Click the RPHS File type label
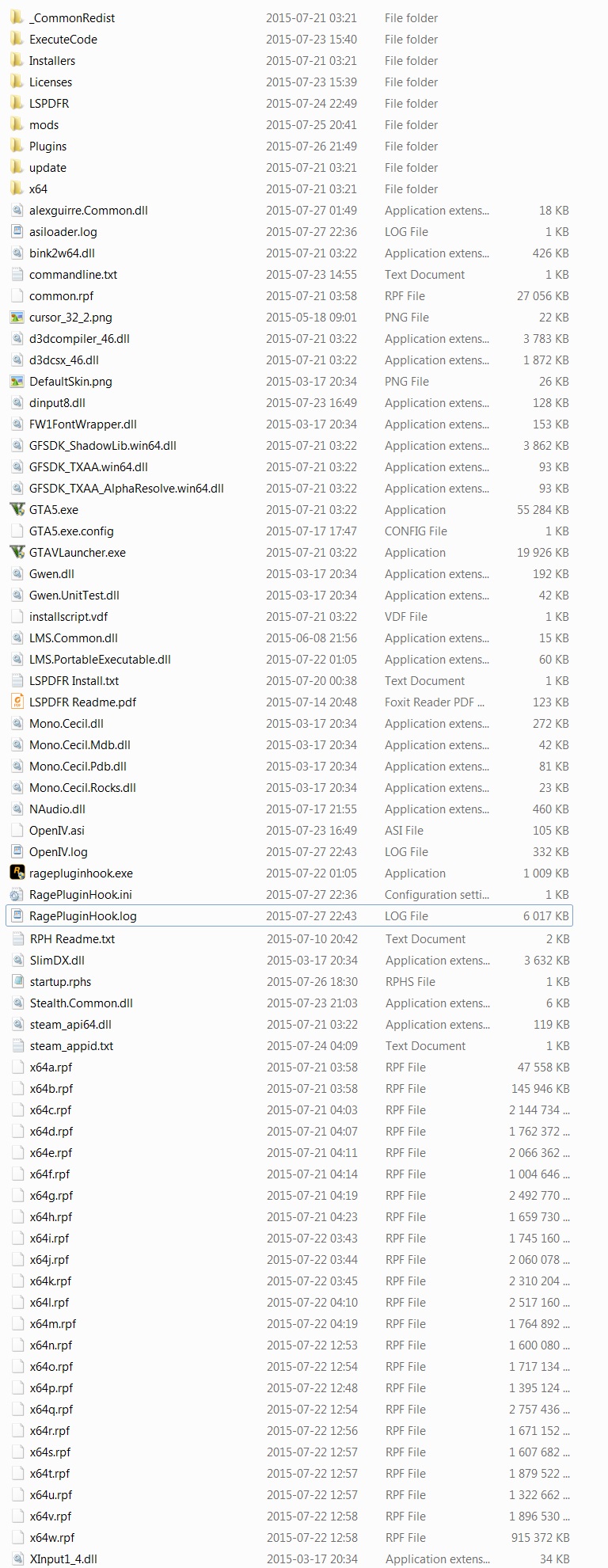Screen dimensions: 608x1568 point(410,982)
